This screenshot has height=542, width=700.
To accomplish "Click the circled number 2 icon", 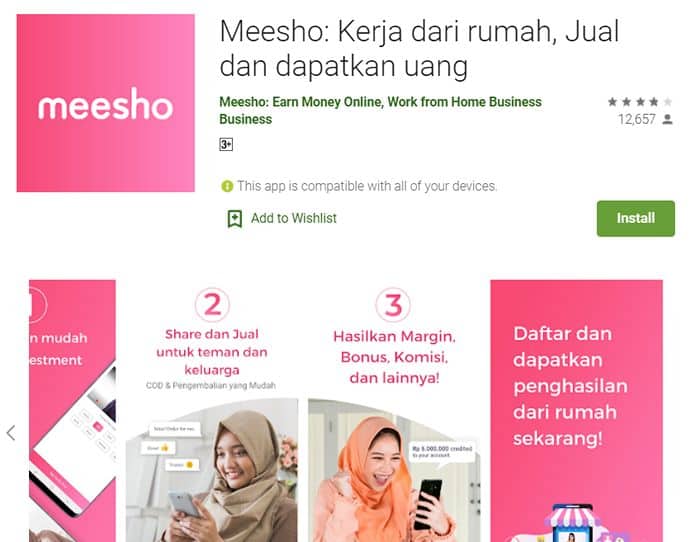I will [212, 305].
